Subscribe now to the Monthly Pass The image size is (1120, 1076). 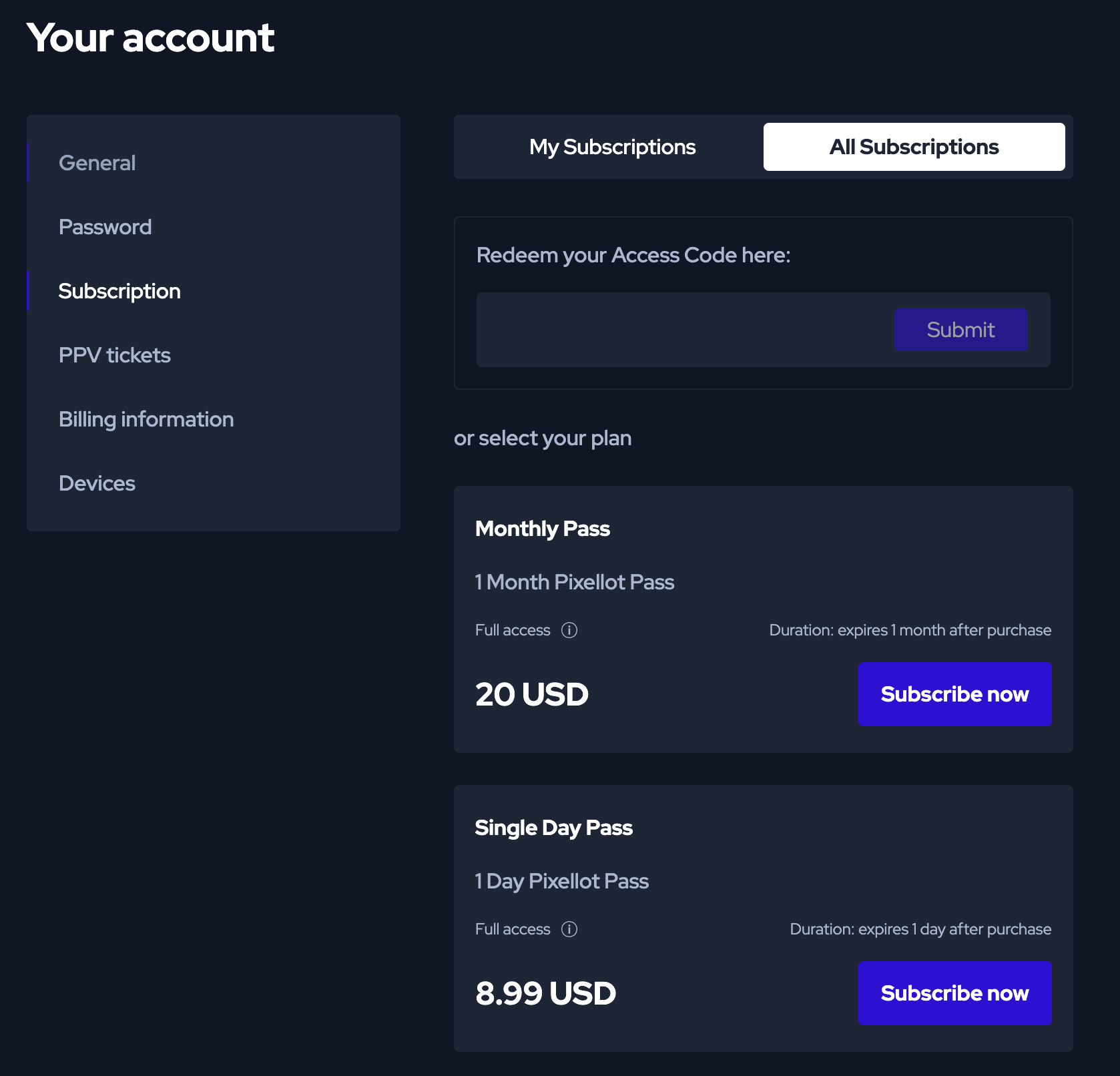click(954, 694)
